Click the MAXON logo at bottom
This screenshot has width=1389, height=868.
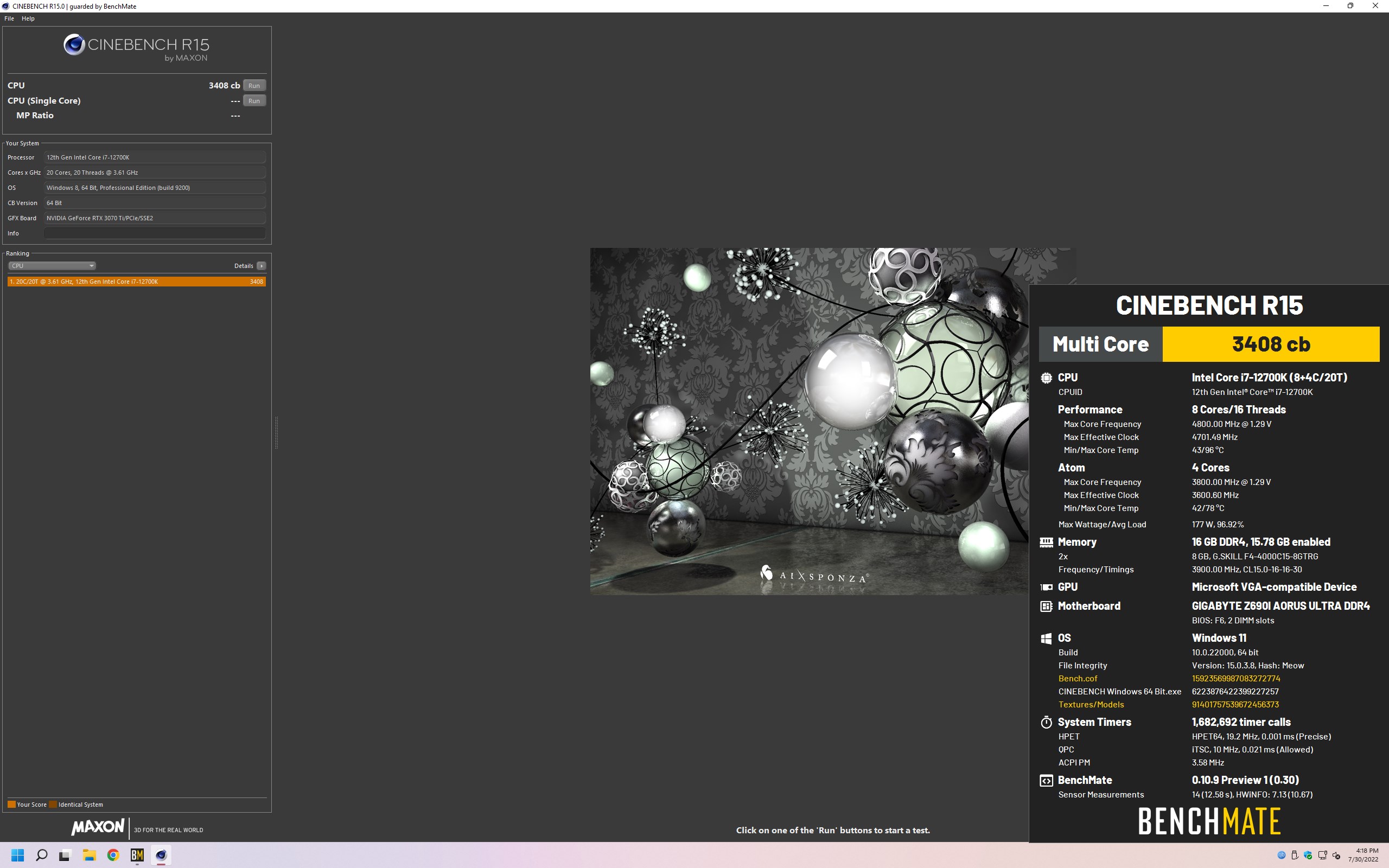(98, 827)
